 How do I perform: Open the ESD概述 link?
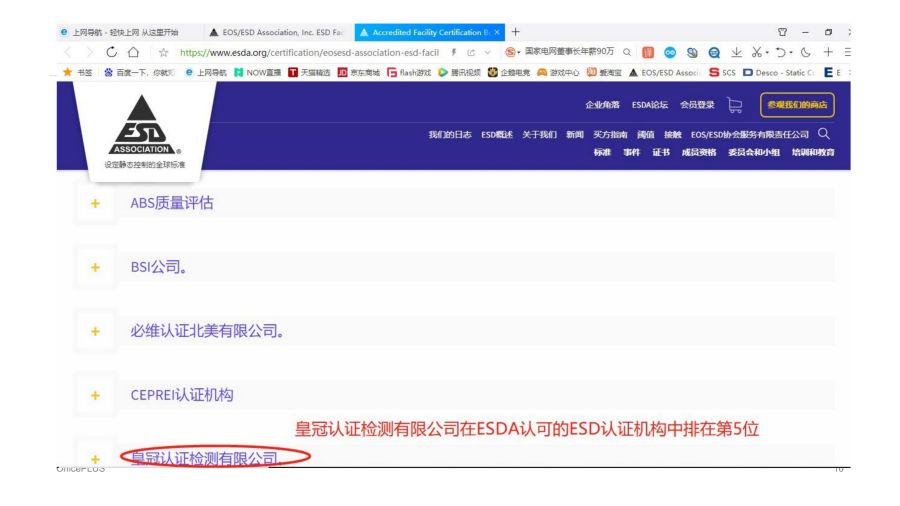(497, 134)
